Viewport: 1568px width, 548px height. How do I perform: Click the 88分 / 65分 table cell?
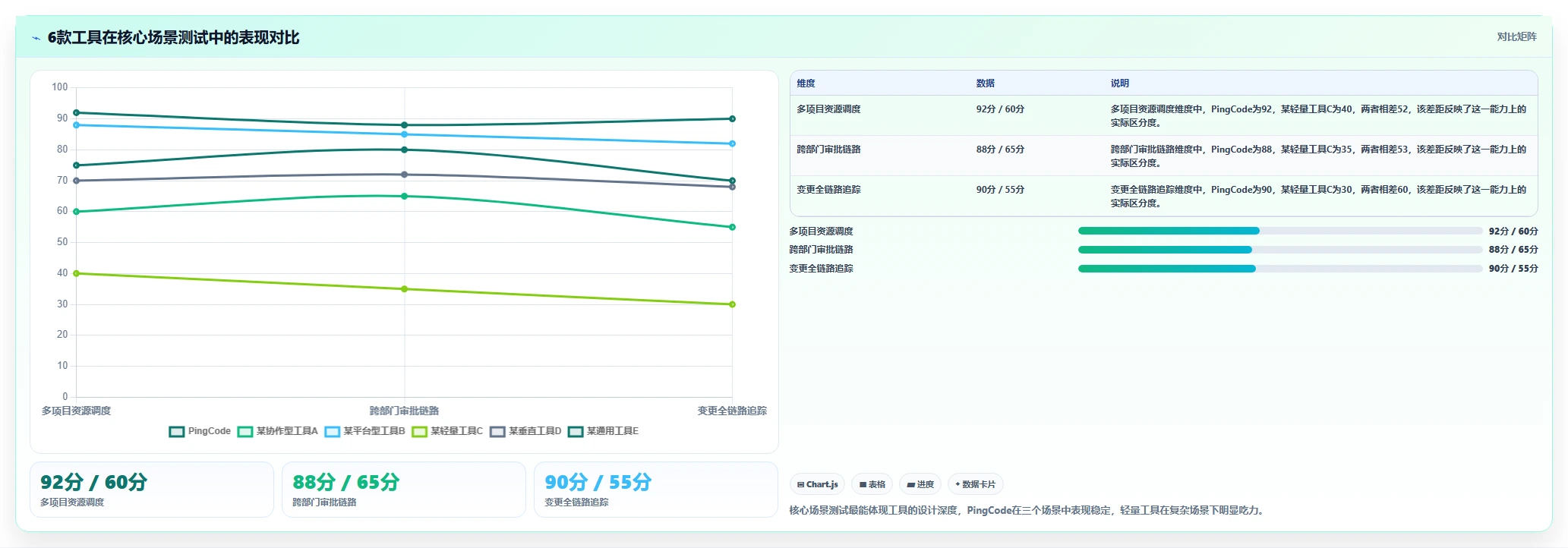1000,150
